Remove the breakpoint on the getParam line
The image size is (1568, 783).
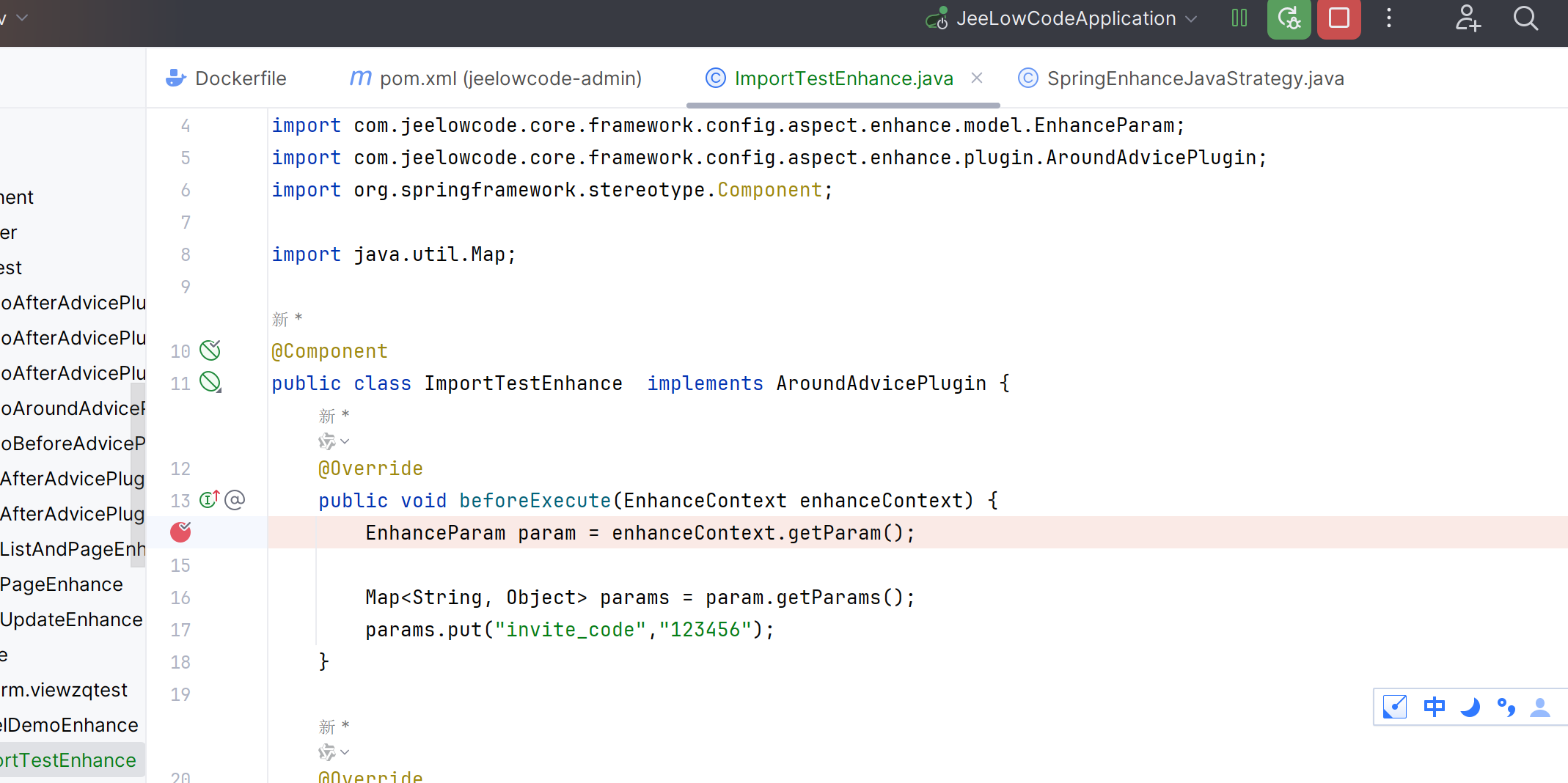point(180,532)
